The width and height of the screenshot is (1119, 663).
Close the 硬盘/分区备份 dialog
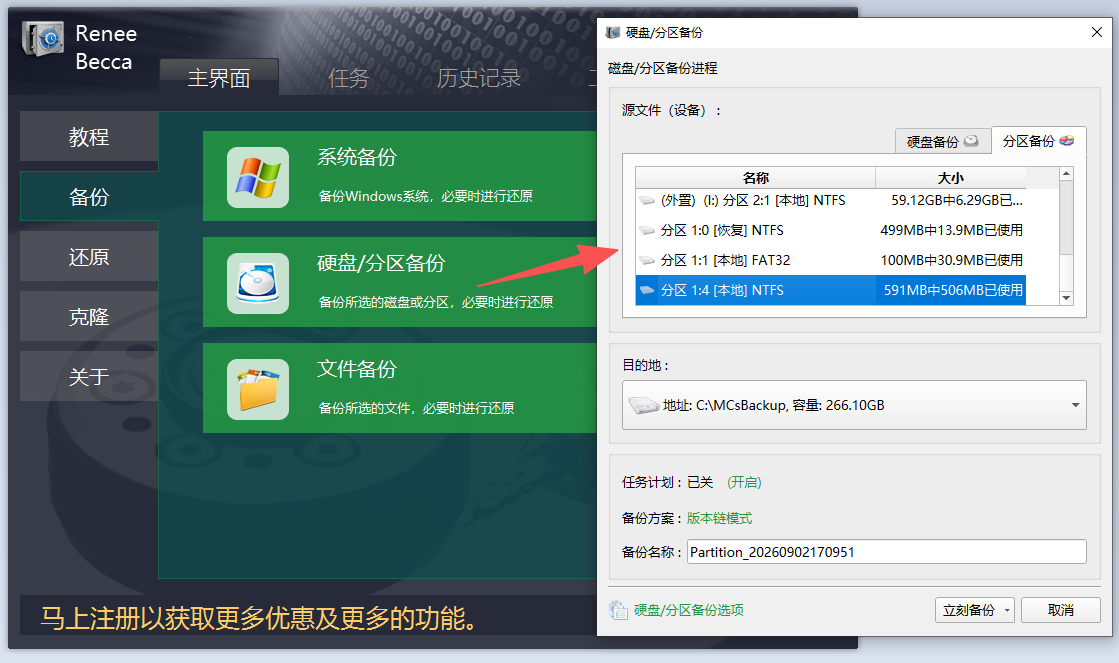pos(1097,32)
